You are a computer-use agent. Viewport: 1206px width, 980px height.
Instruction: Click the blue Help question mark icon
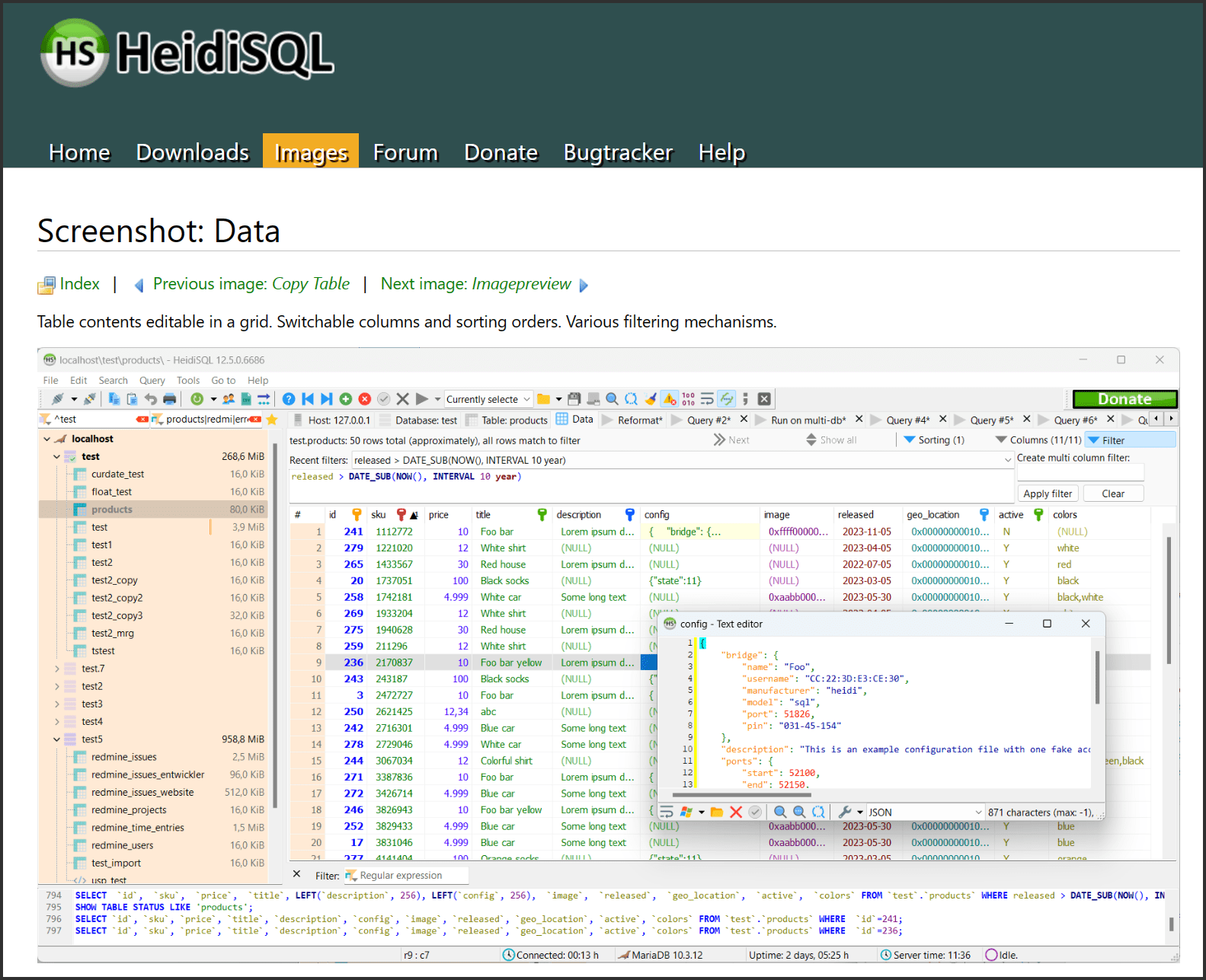(289, 399)
